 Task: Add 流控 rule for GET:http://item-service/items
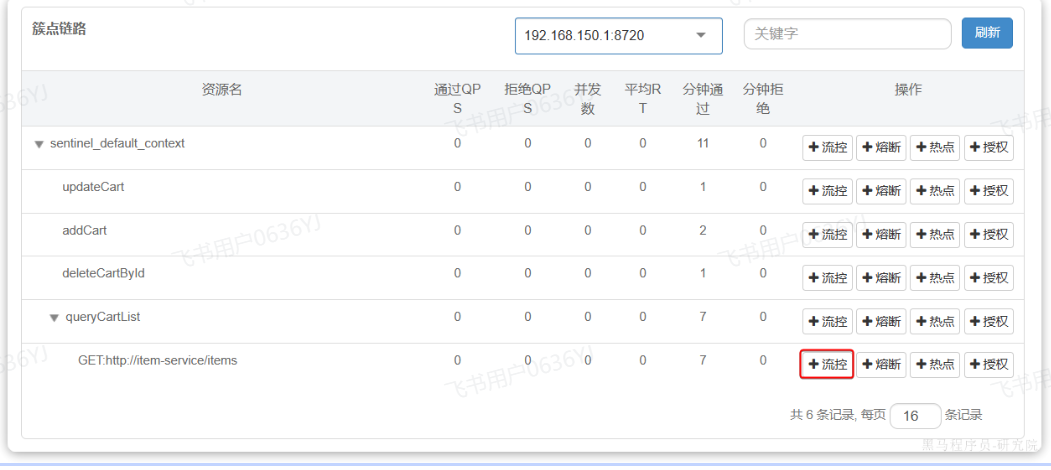point(827,364)
